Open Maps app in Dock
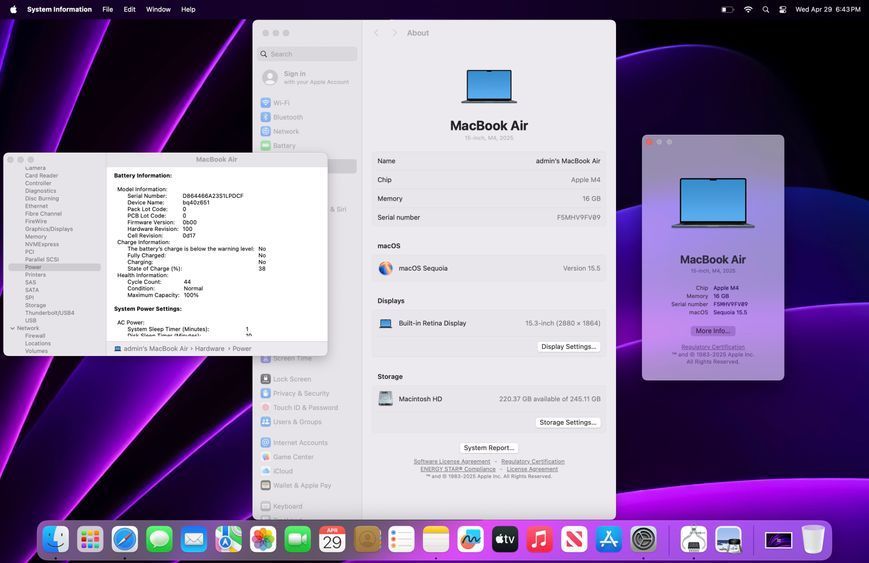Screen dimensions: 869x563 [x=228, y=539]
